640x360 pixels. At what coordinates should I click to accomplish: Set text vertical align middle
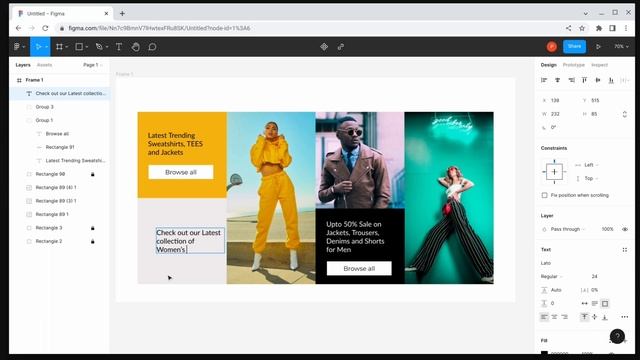[595, 317]
